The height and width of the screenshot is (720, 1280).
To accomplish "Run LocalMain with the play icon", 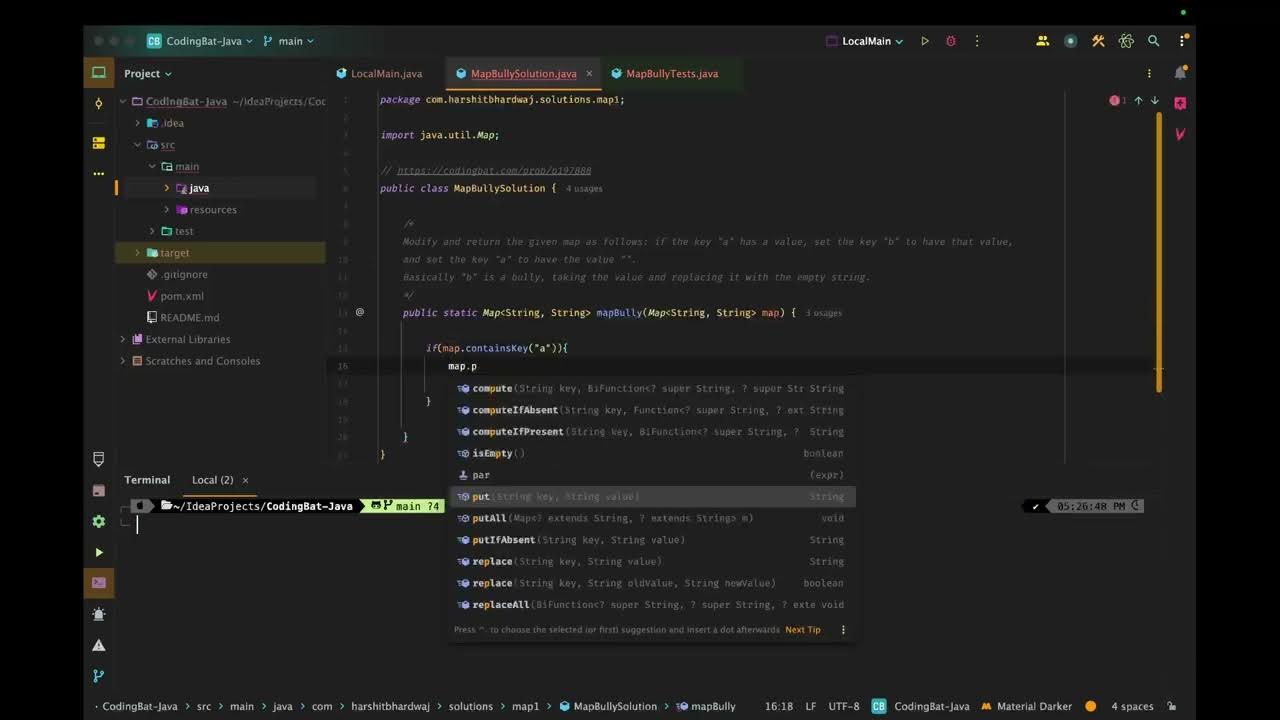I will point(925,41).
